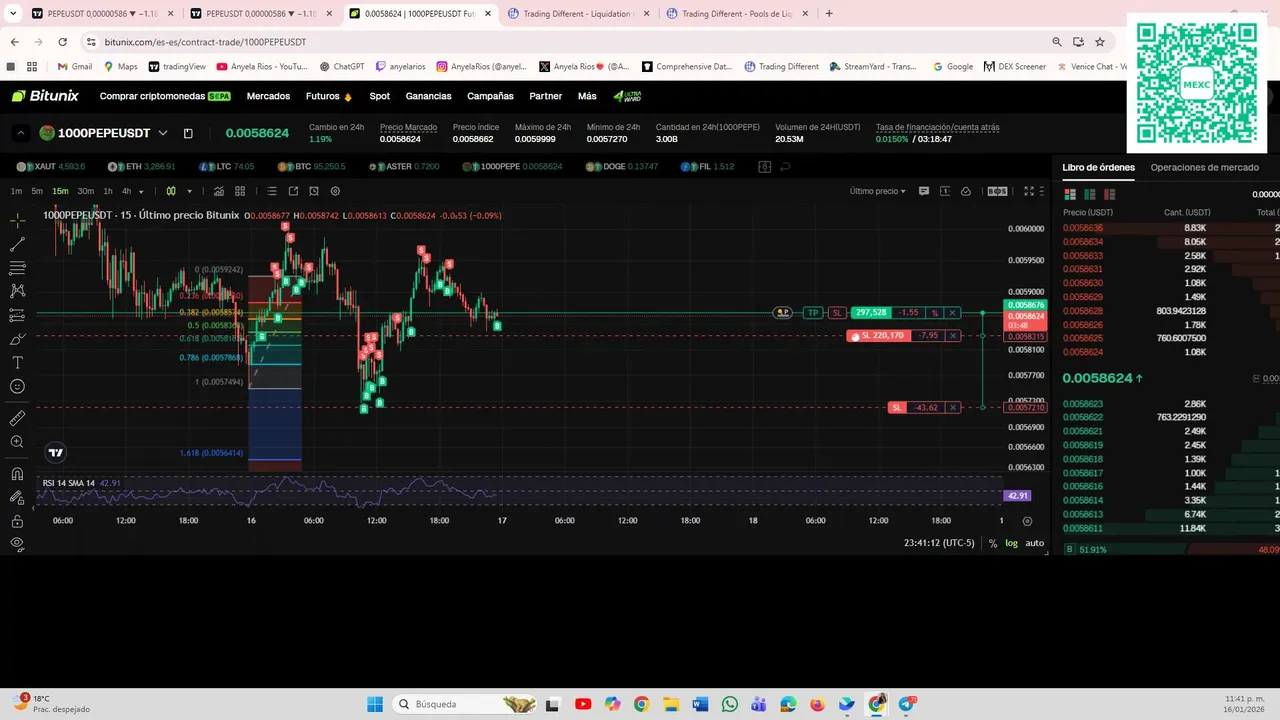Cancel the SL 220,170 order on chart
Screen dimensions: 1280x720
tap(953, 336)
